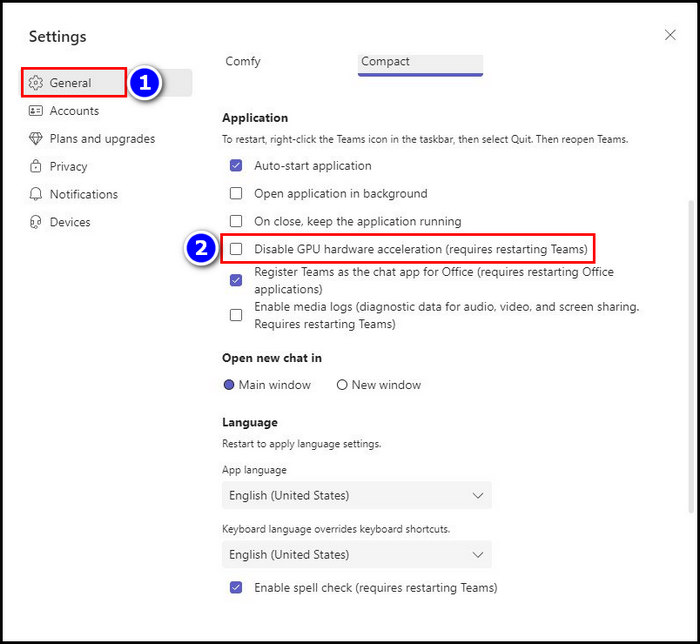The width and height of the screenshot is (700, 644).
Task: Go to Plans and upgrades
Action: [92, 138]
